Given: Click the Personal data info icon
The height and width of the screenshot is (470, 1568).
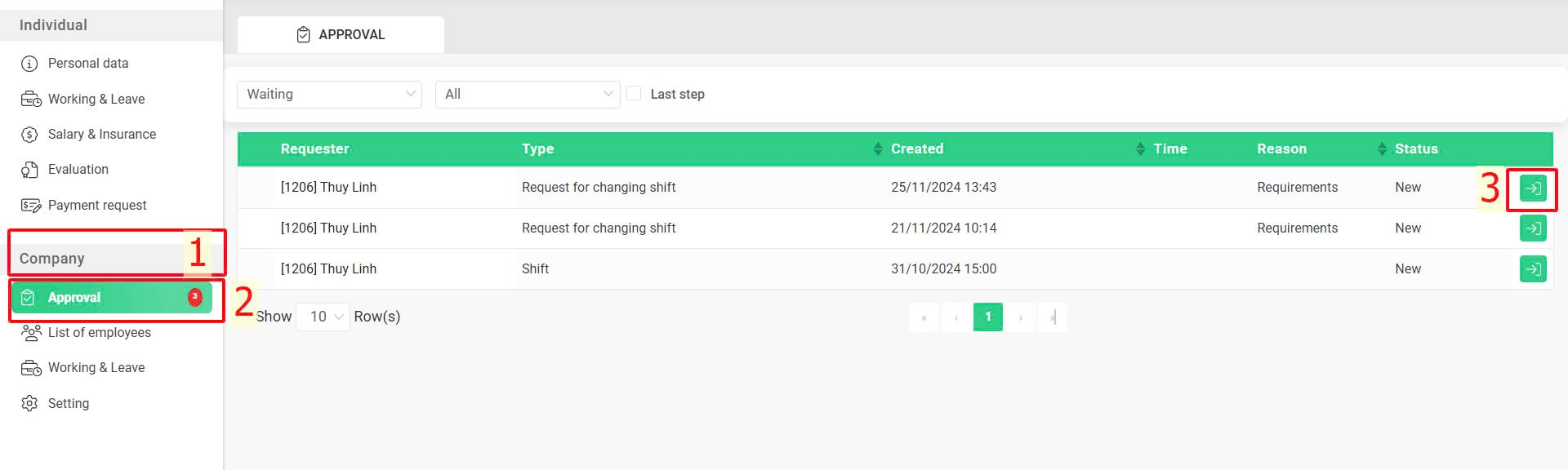Looking at the screenshot, I should click(30, 64).
